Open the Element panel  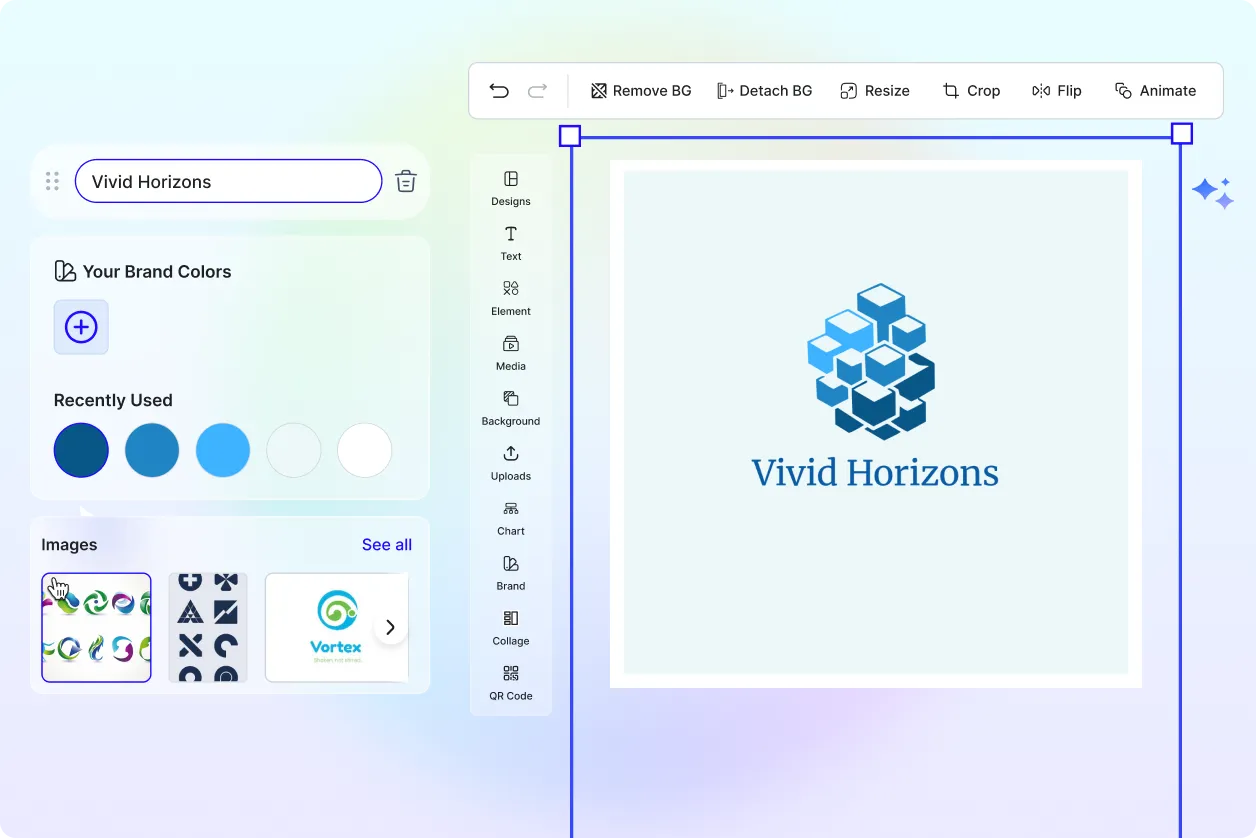coord(511,297)
